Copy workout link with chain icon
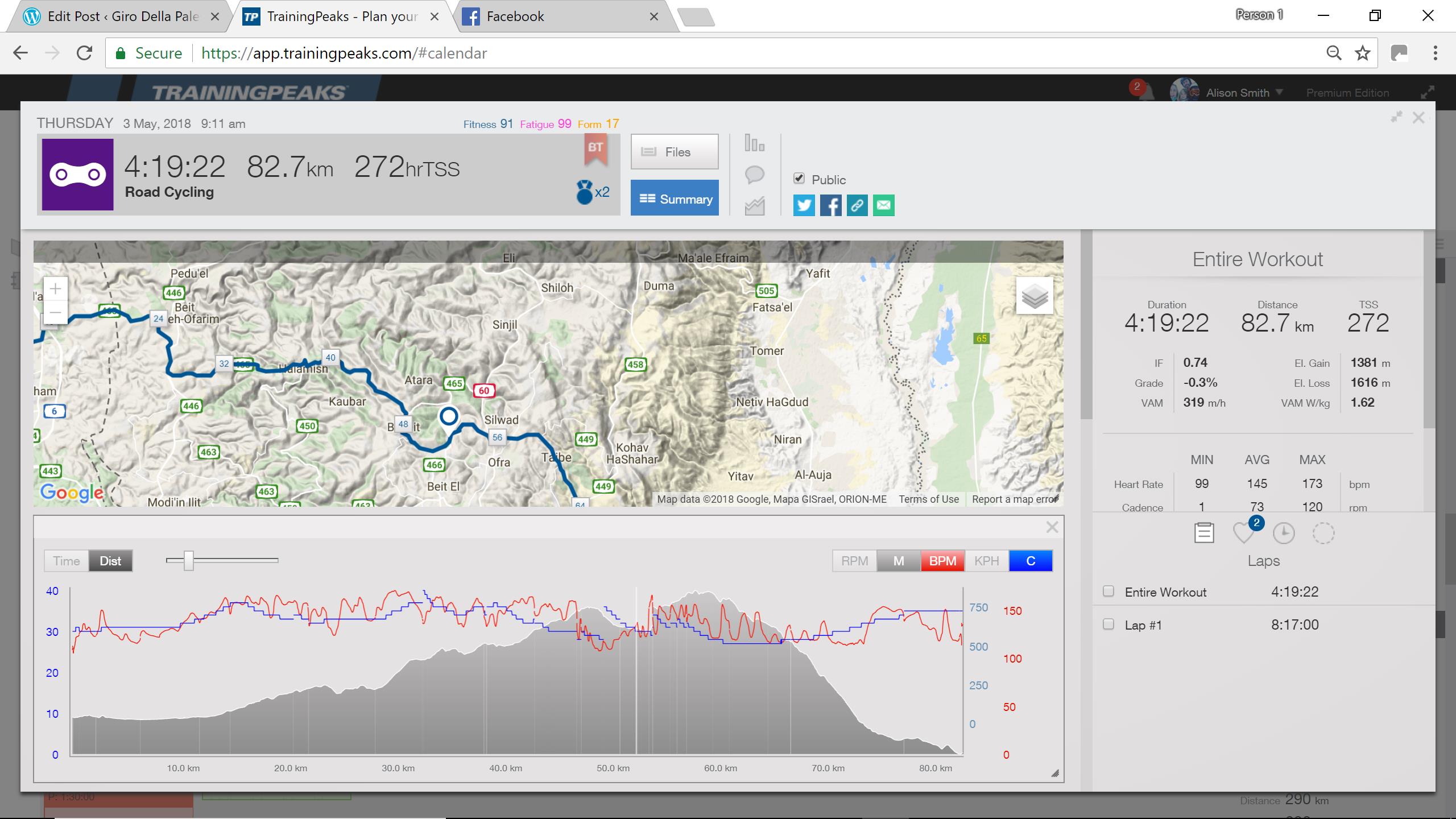This screenshot has width=1456, height=819. (857, 205)
